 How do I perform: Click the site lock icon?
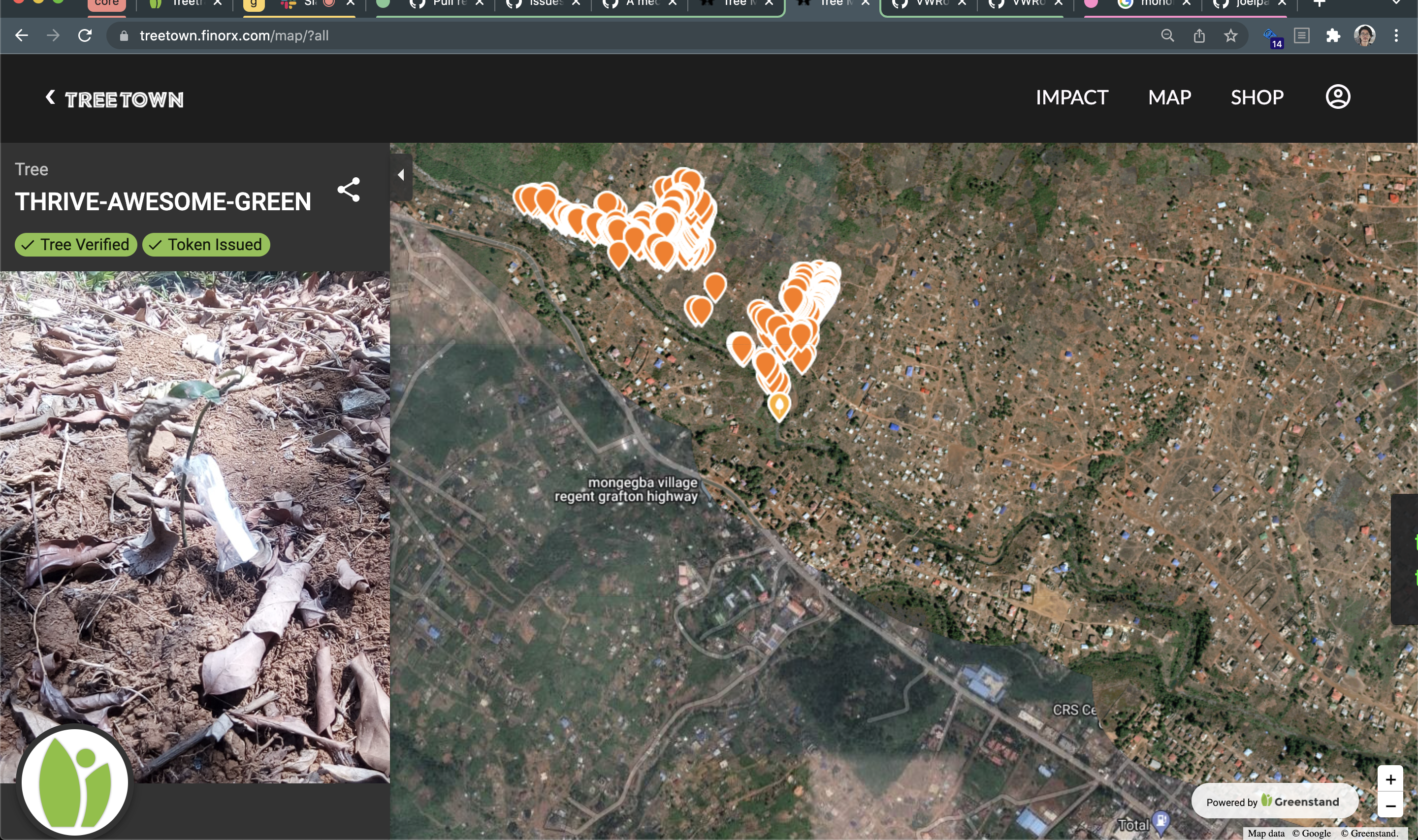[124, 35]
